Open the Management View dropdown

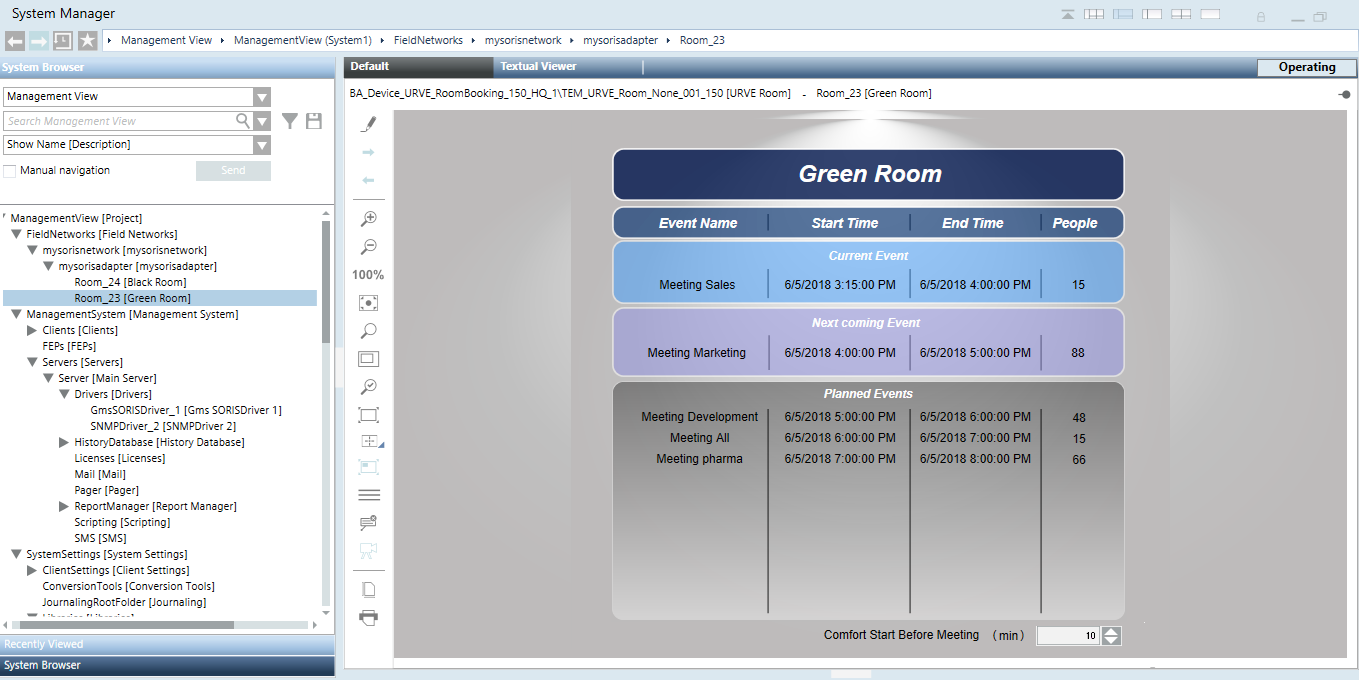click(x=261, y=97)
